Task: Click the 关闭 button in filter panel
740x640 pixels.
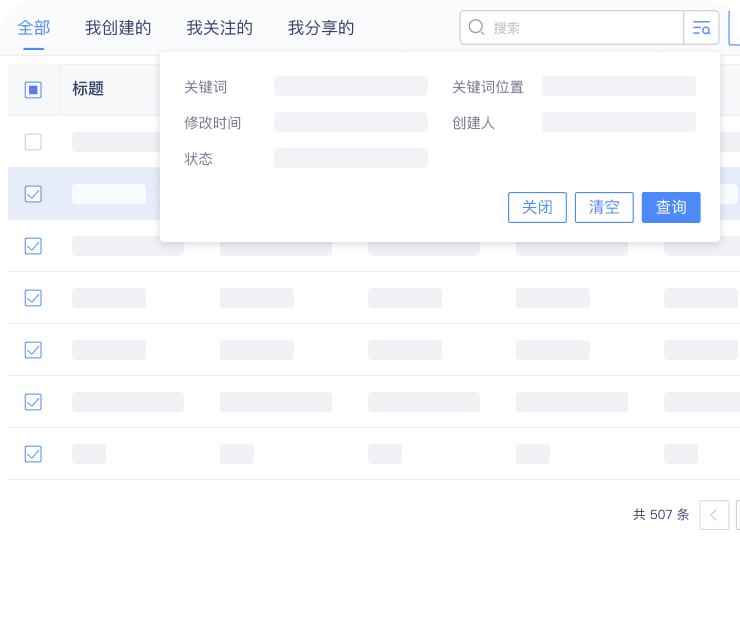Action: click(x=537, y=207)
